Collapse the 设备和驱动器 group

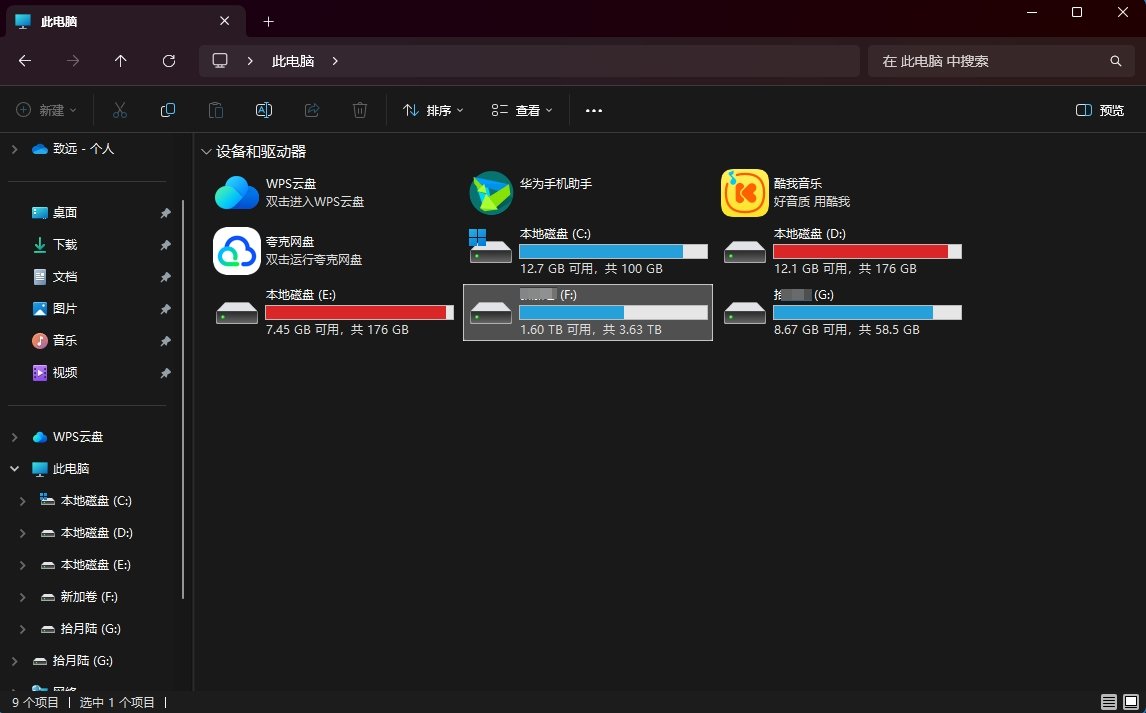[x=206, y=152]
